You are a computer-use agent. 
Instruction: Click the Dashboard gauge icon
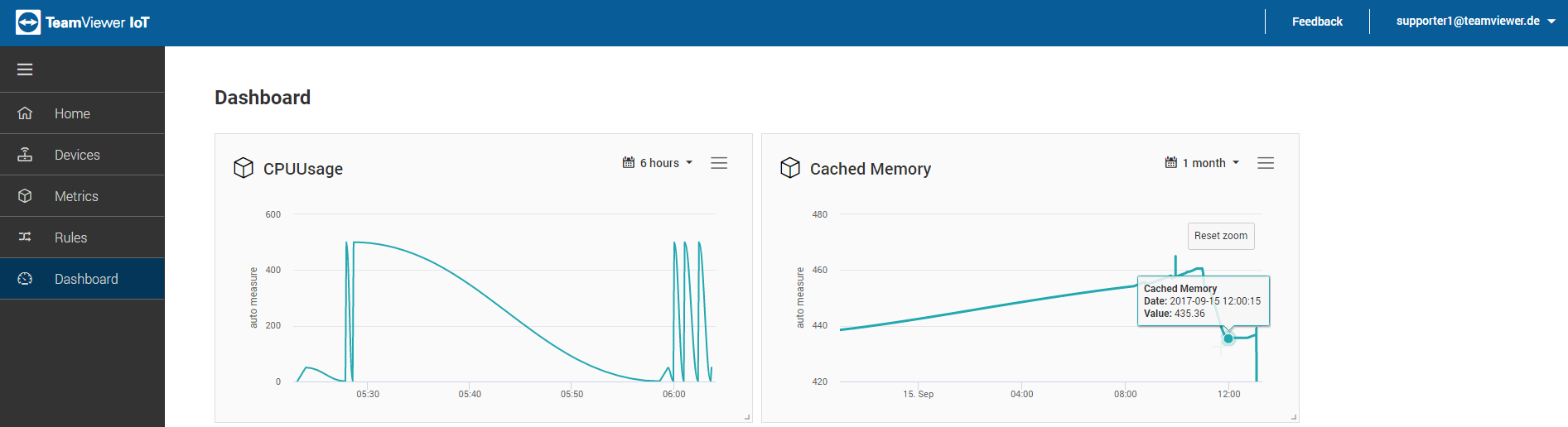click(25, 279)
